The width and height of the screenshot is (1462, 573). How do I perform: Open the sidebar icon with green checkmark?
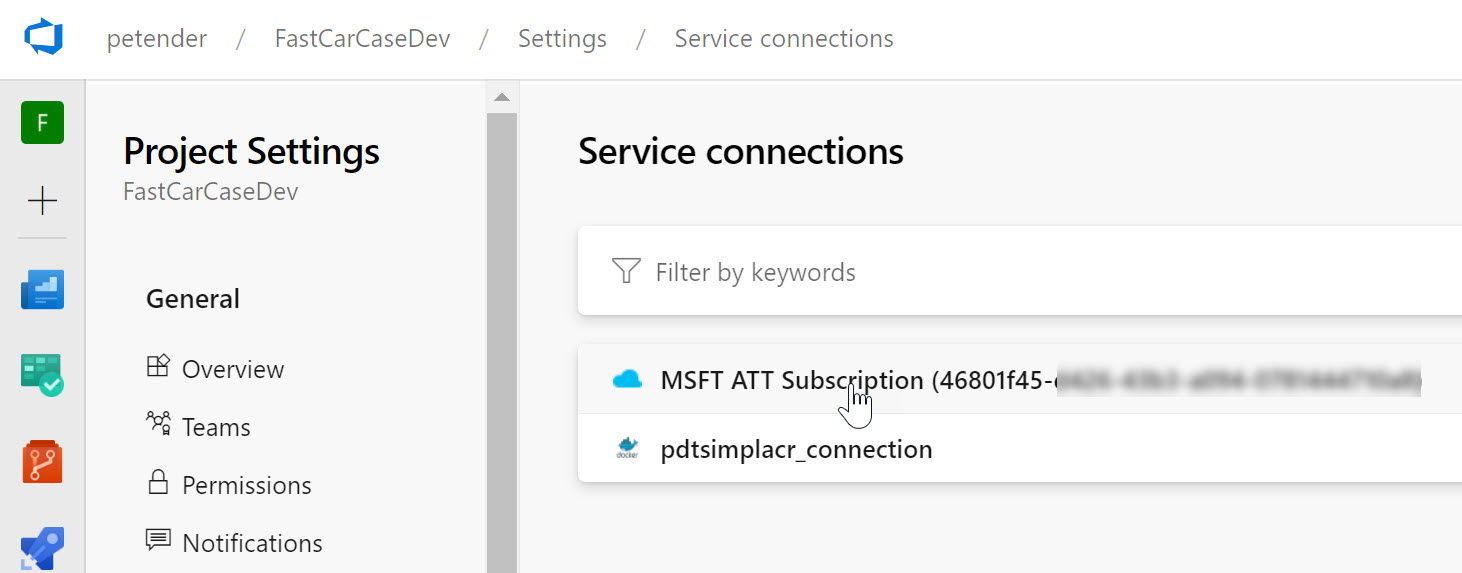(x=43, y=375)
